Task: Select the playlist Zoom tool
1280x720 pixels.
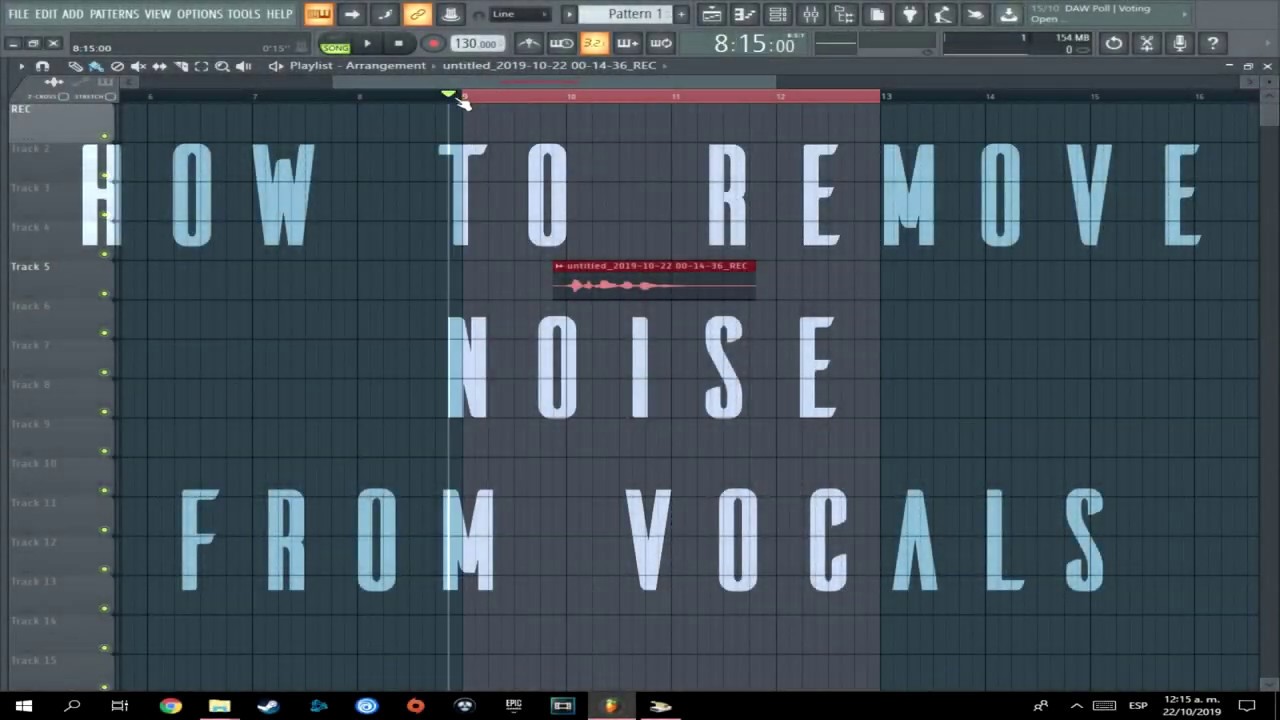Action: coord(222,66)
